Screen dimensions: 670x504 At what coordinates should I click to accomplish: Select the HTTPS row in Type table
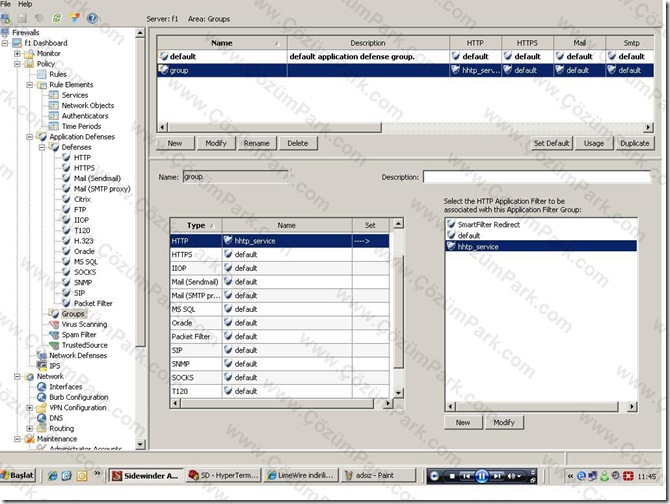(x=279, y=255)
